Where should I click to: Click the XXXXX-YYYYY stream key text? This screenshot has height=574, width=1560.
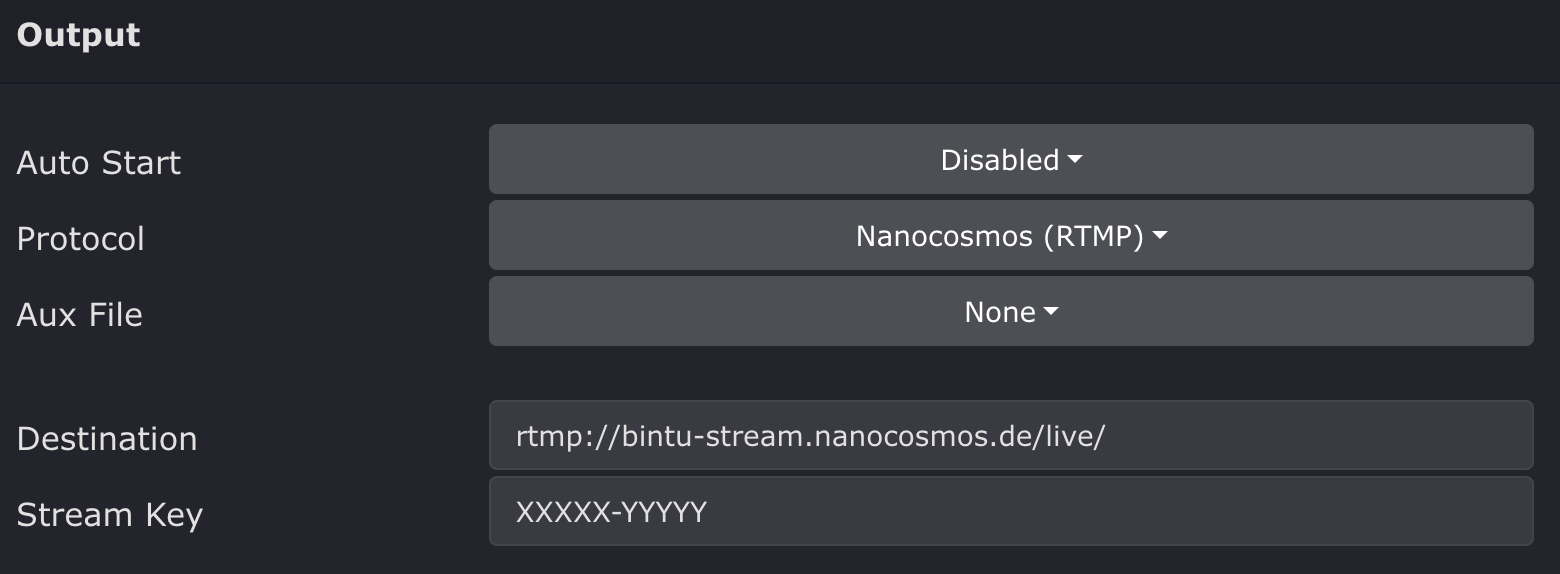(x=611, y=512)
